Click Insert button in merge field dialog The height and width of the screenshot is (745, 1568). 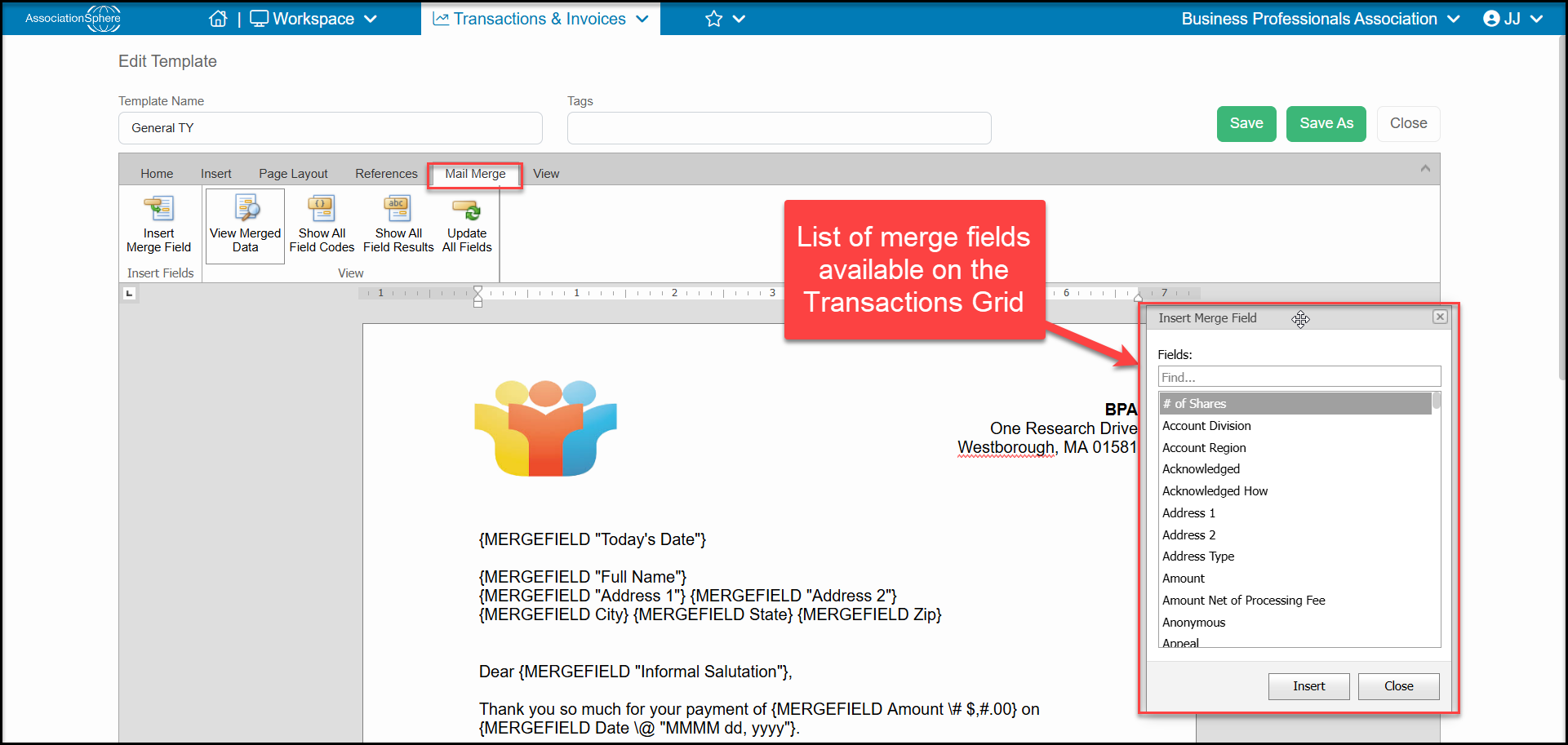(1308, 686)
